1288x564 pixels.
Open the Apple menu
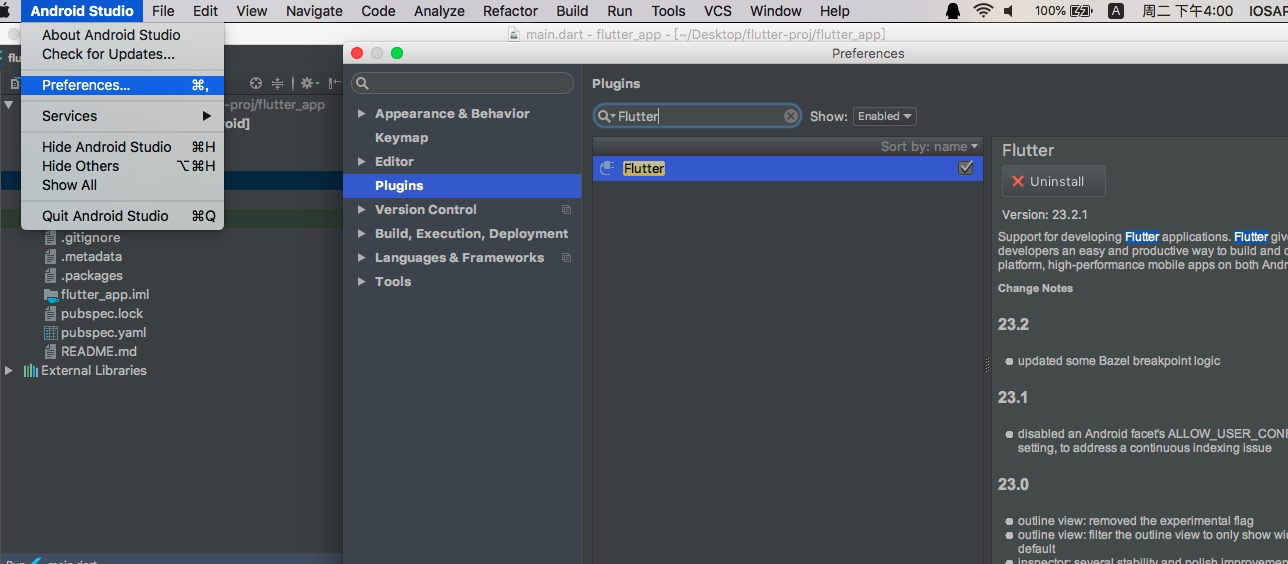pyautogui.click(x=5, y=11)
